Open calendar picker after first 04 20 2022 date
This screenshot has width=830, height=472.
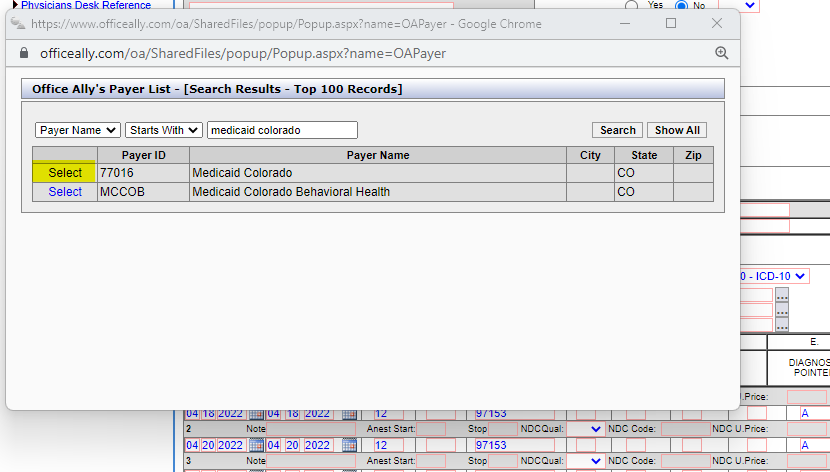[256, 445]
